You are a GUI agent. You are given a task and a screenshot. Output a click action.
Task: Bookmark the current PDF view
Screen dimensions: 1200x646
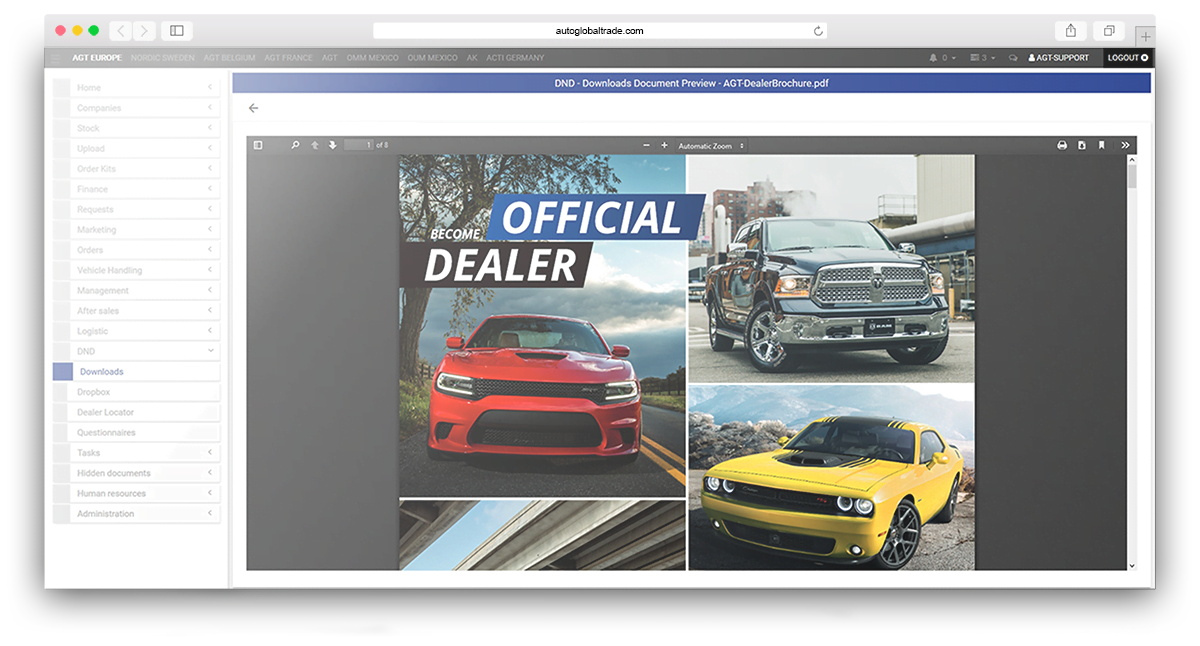(x=1101, y=145)
